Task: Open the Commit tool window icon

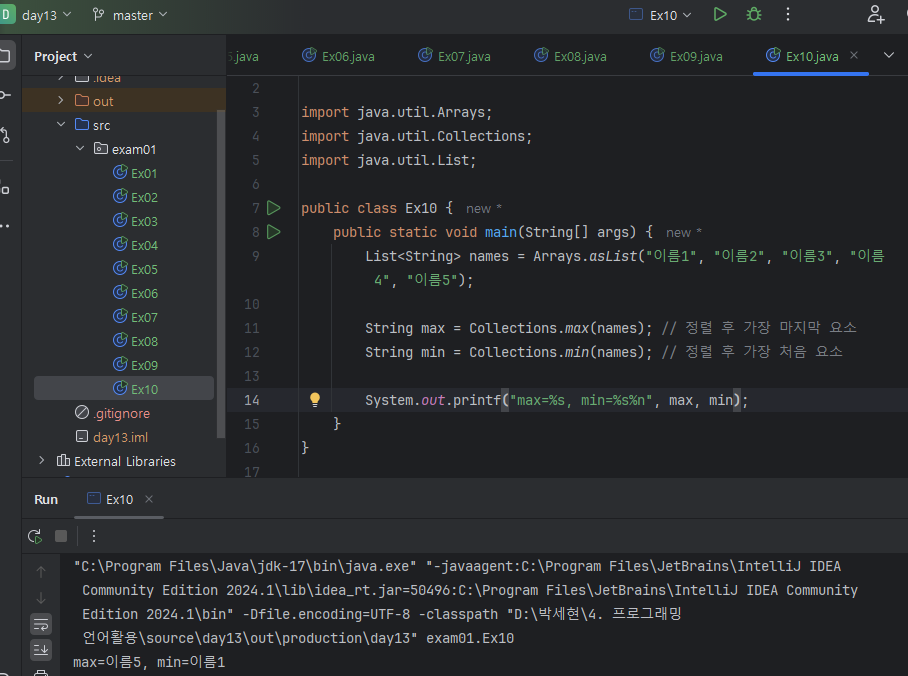Action: click(5, 95)
